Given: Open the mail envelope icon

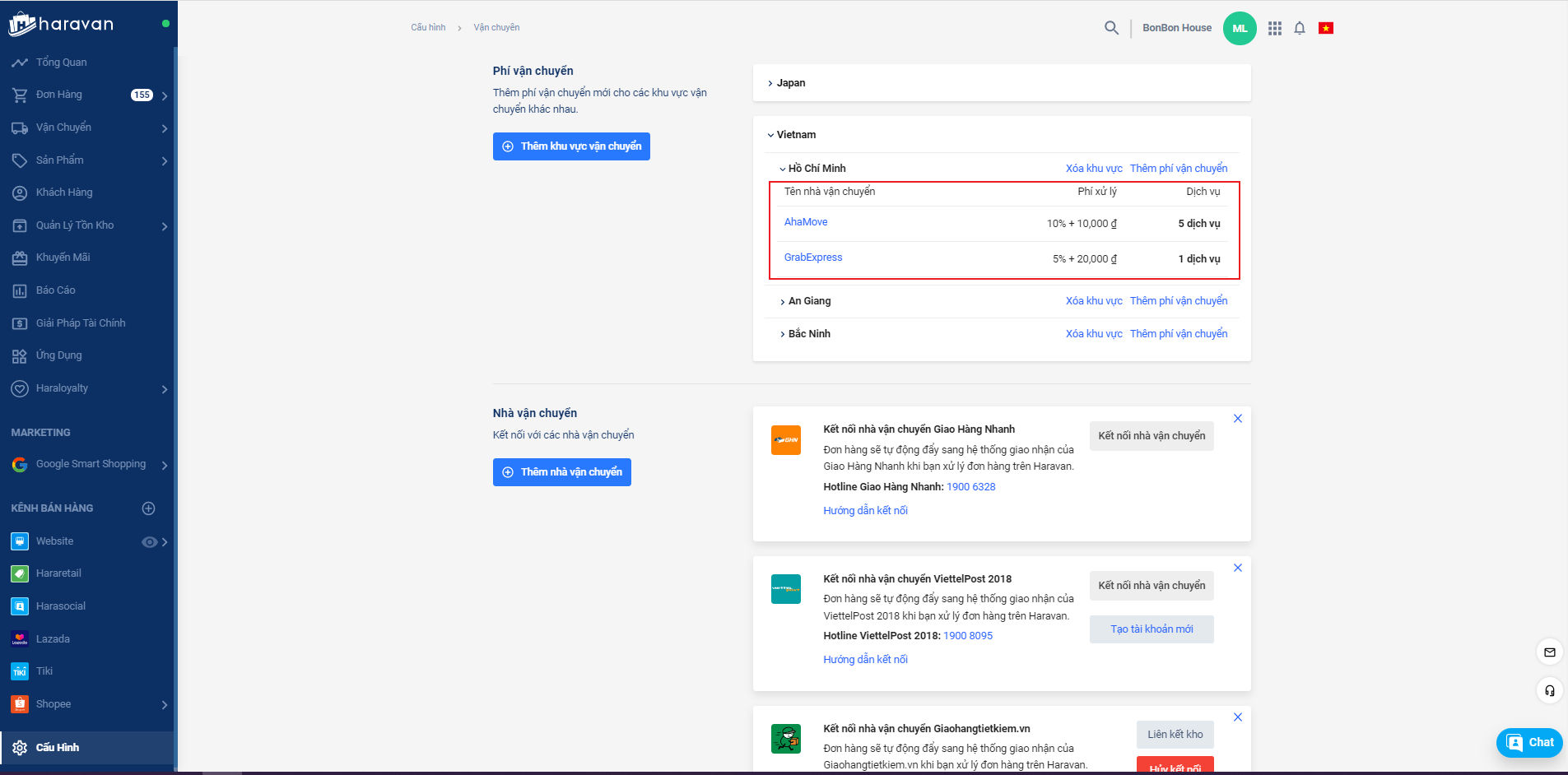Looking at the screenshot, I should [1549, 652].
